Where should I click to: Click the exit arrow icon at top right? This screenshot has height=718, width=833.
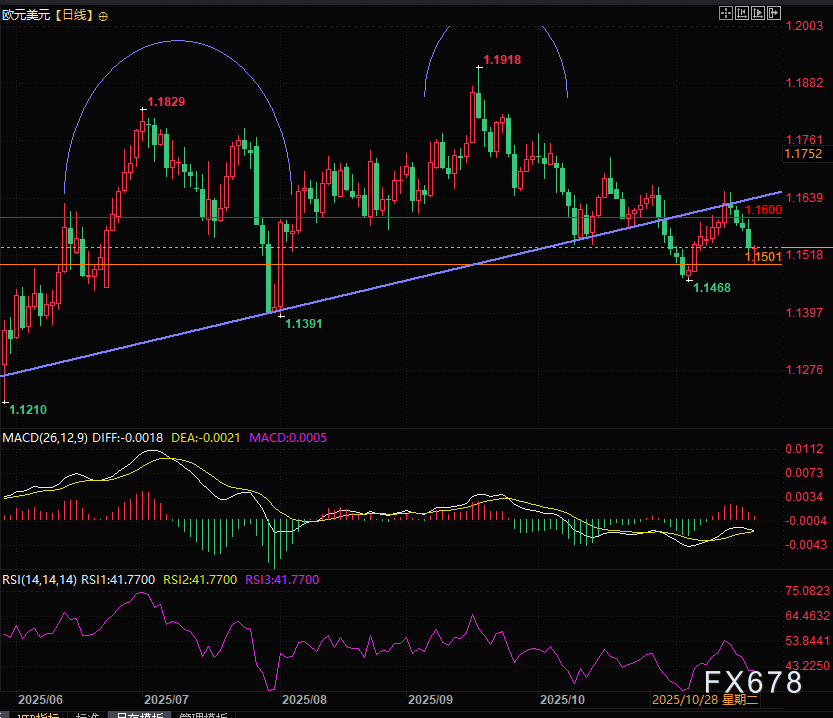[x=773, y=12]
